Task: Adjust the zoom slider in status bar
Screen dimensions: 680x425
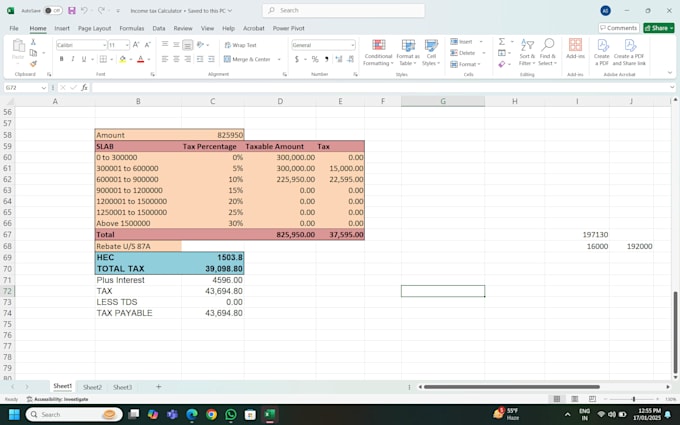Action: point(634,399)
